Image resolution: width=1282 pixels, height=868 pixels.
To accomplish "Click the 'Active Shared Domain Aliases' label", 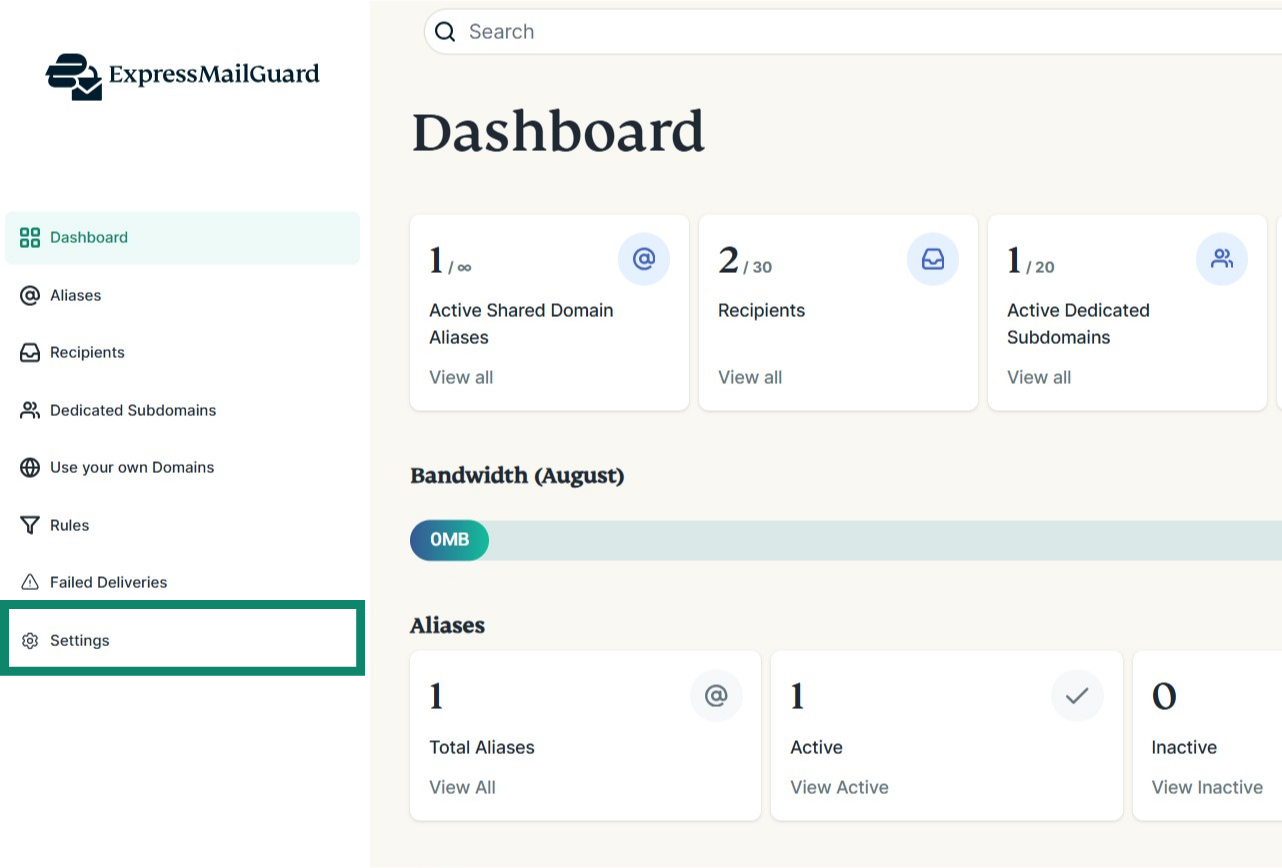I will pyautogui.click(x=521, y=324).
